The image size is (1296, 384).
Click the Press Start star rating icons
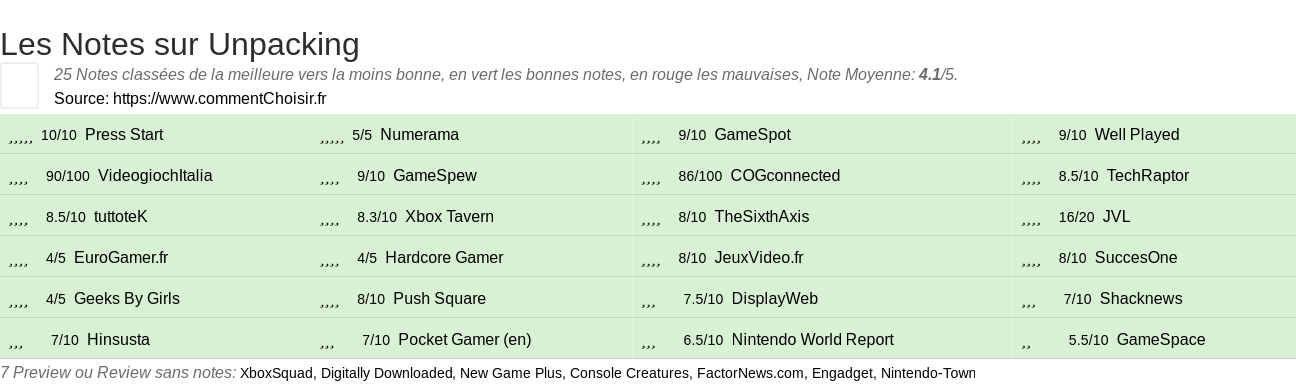(x=21, y=138)
